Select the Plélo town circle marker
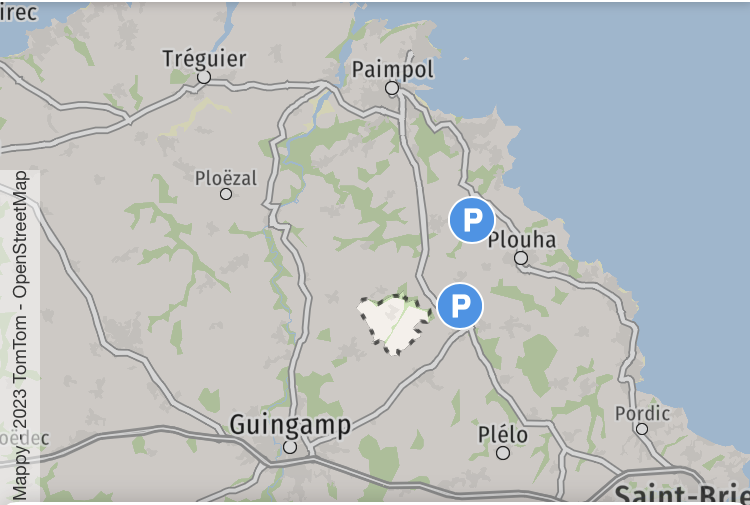750x505 pixels. click(x=503, y=453)
